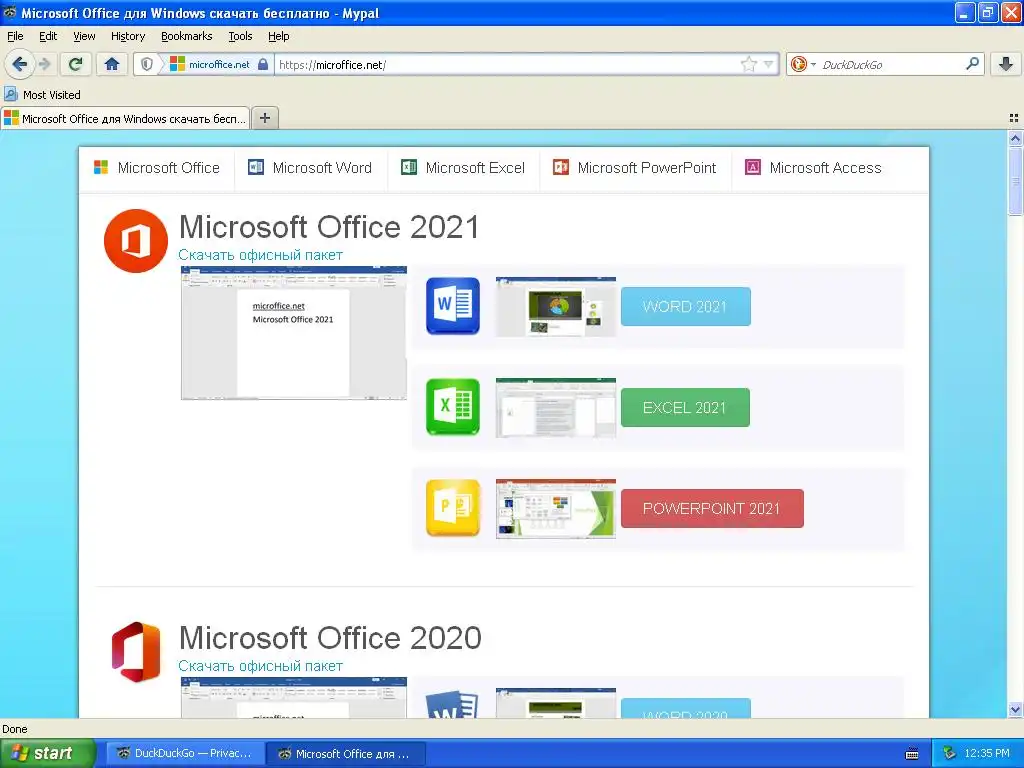Click the keyboard icon in system tray
The height and width of the screenshot is (768, 1024).
tap(912, 754)
